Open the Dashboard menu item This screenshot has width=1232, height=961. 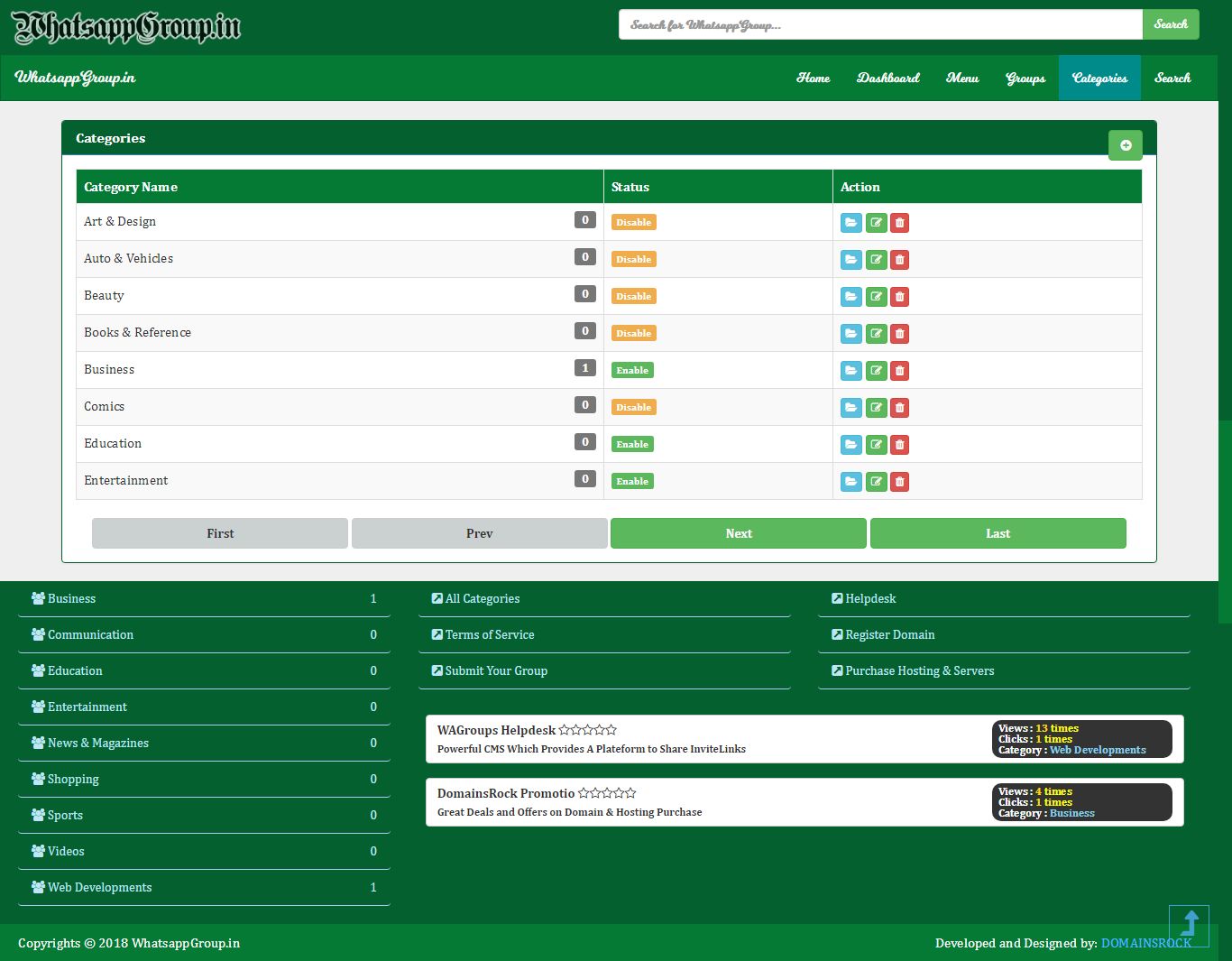(x=887, y=79)
